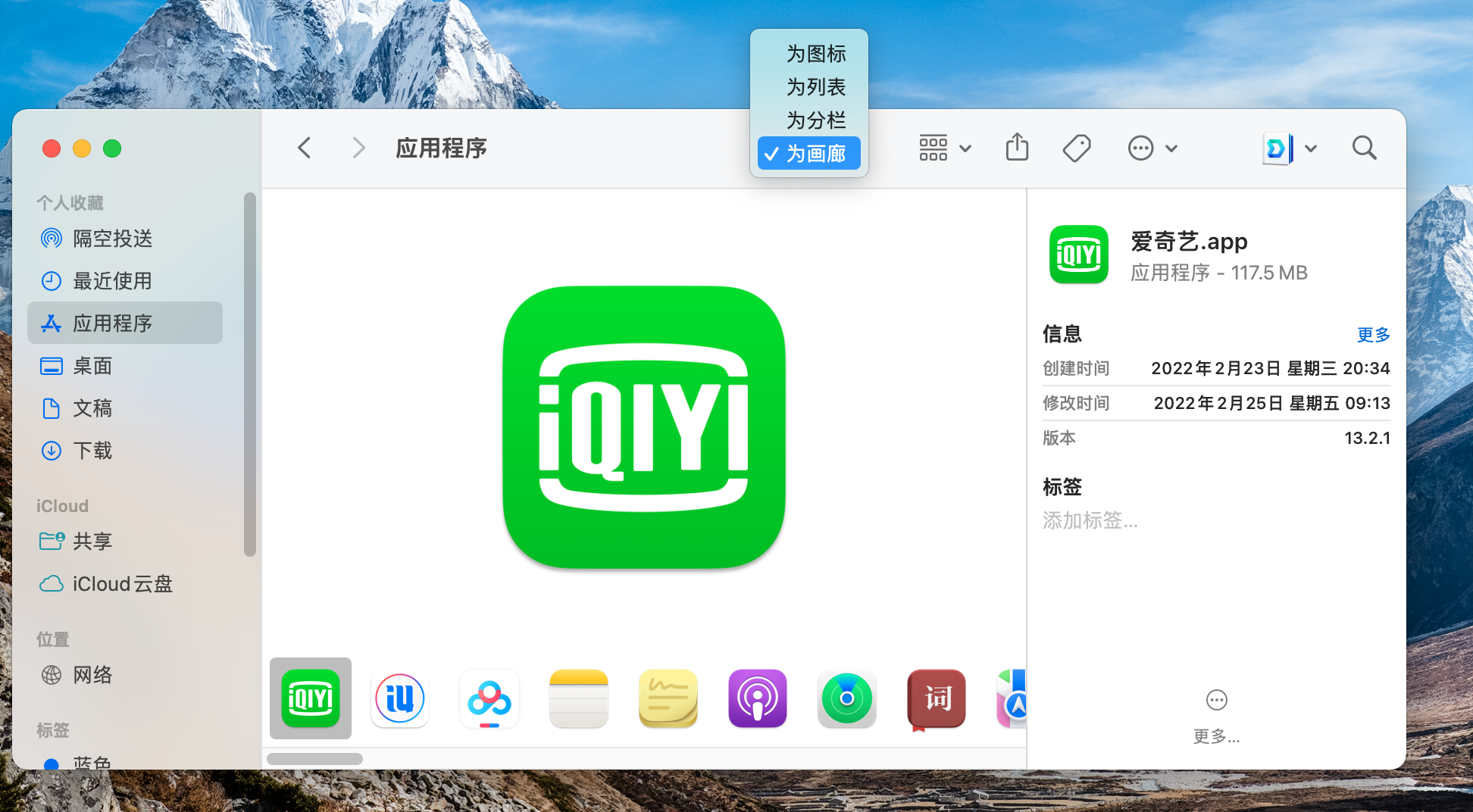
Task: Open 隔空投送 in the sidebar
Action: [x=125, y=239]
